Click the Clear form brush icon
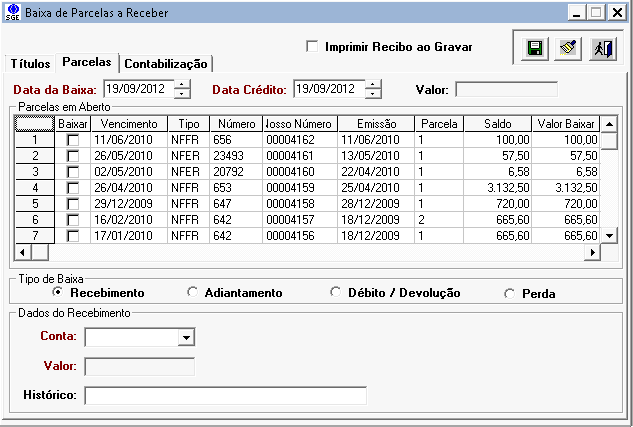Image resolution: width=633 pixels, height=427 pixels. point(567,49)
